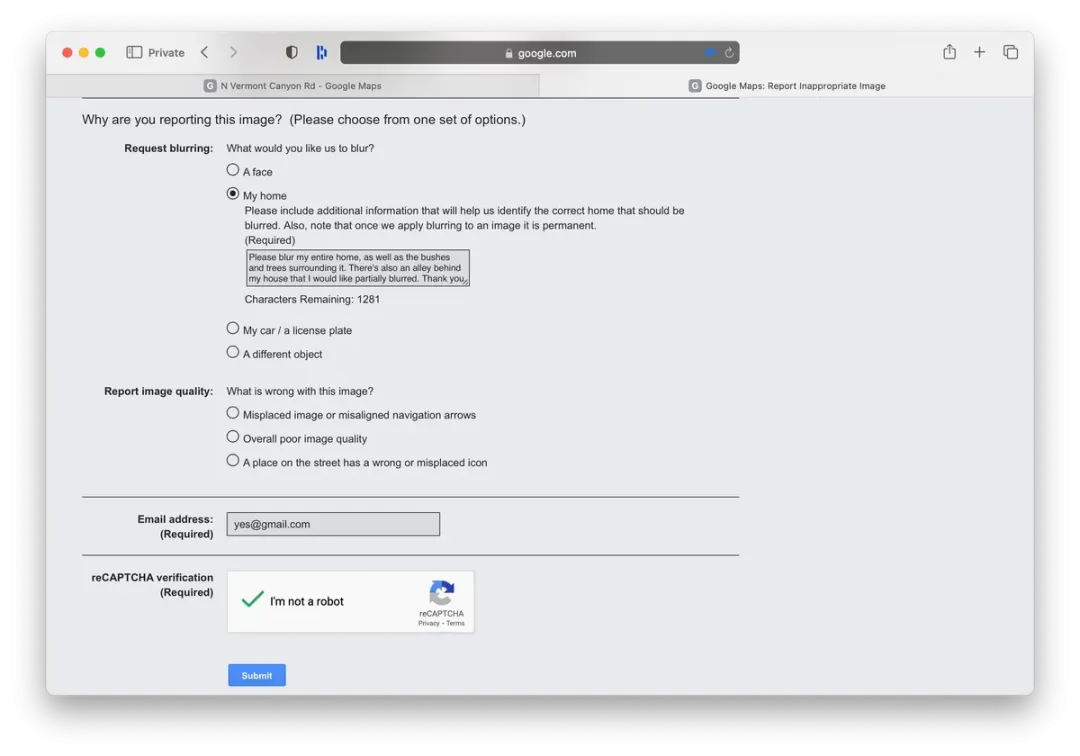Open a new tab with plus icon

(980, 53)
